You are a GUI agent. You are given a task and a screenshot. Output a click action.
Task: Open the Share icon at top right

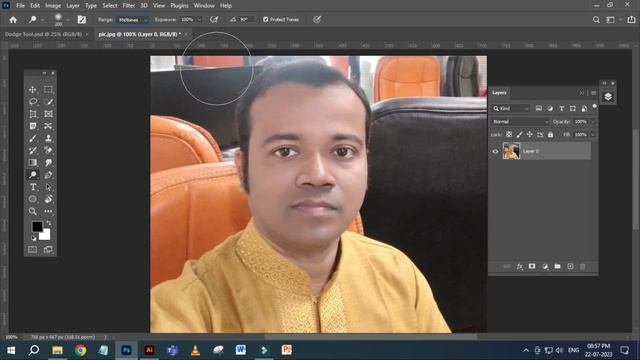click(631, 20)
